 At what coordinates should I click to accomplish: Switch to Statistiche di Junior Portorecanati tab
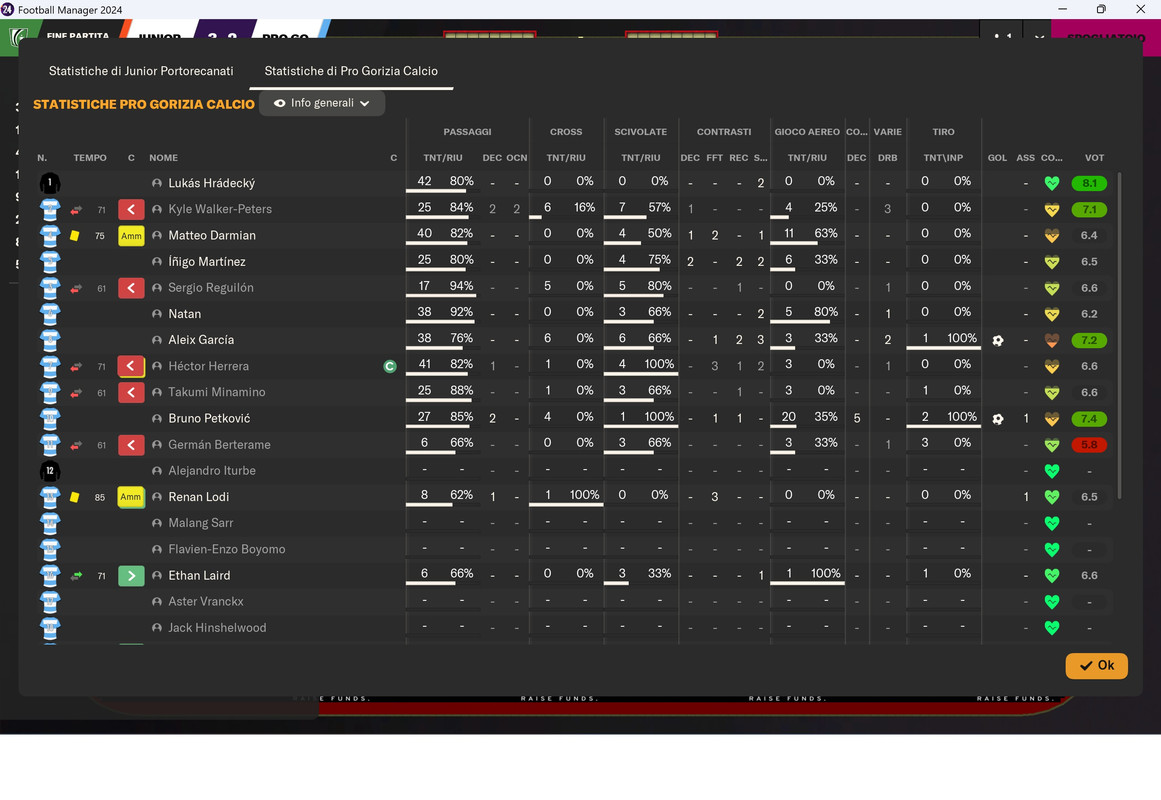coord(141,71)
